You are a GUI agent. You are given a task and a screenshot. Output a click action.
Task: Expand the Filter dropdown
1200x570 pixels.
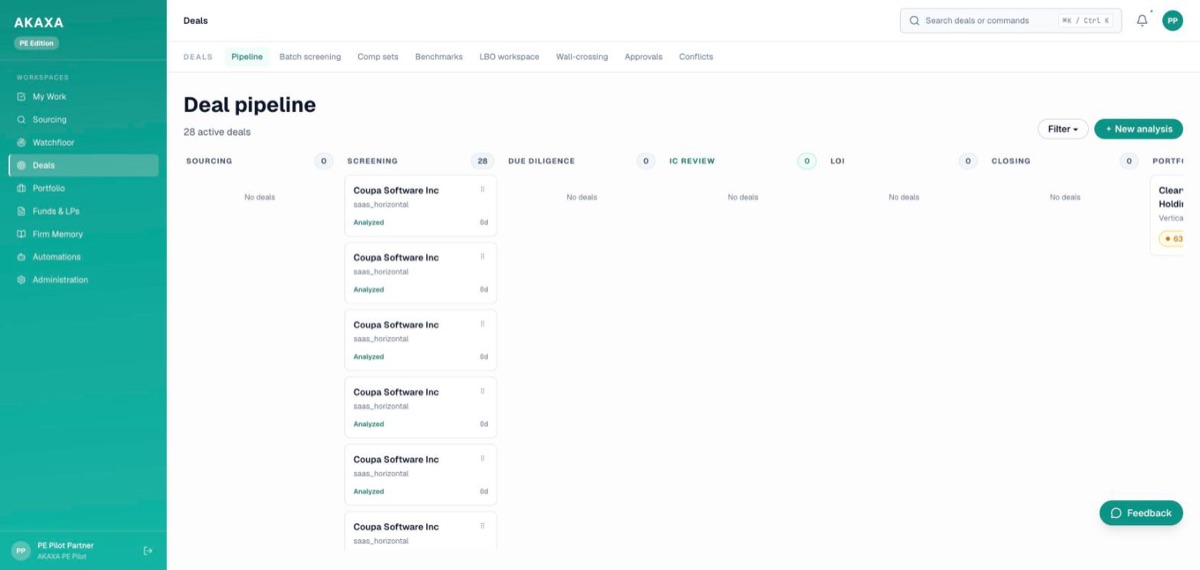1063,129
